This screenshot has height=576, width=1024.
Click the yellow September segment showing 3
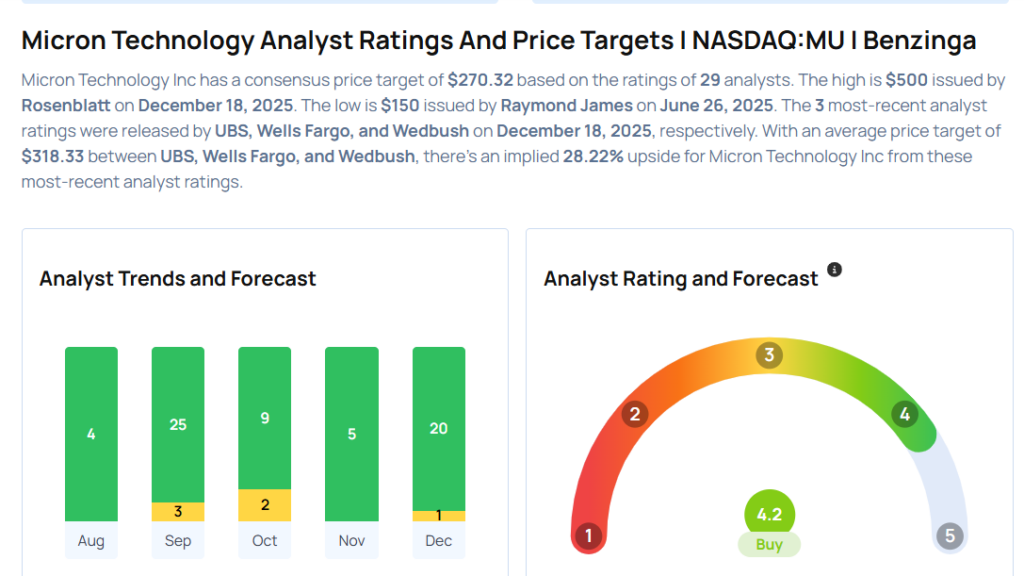point(178,511)
